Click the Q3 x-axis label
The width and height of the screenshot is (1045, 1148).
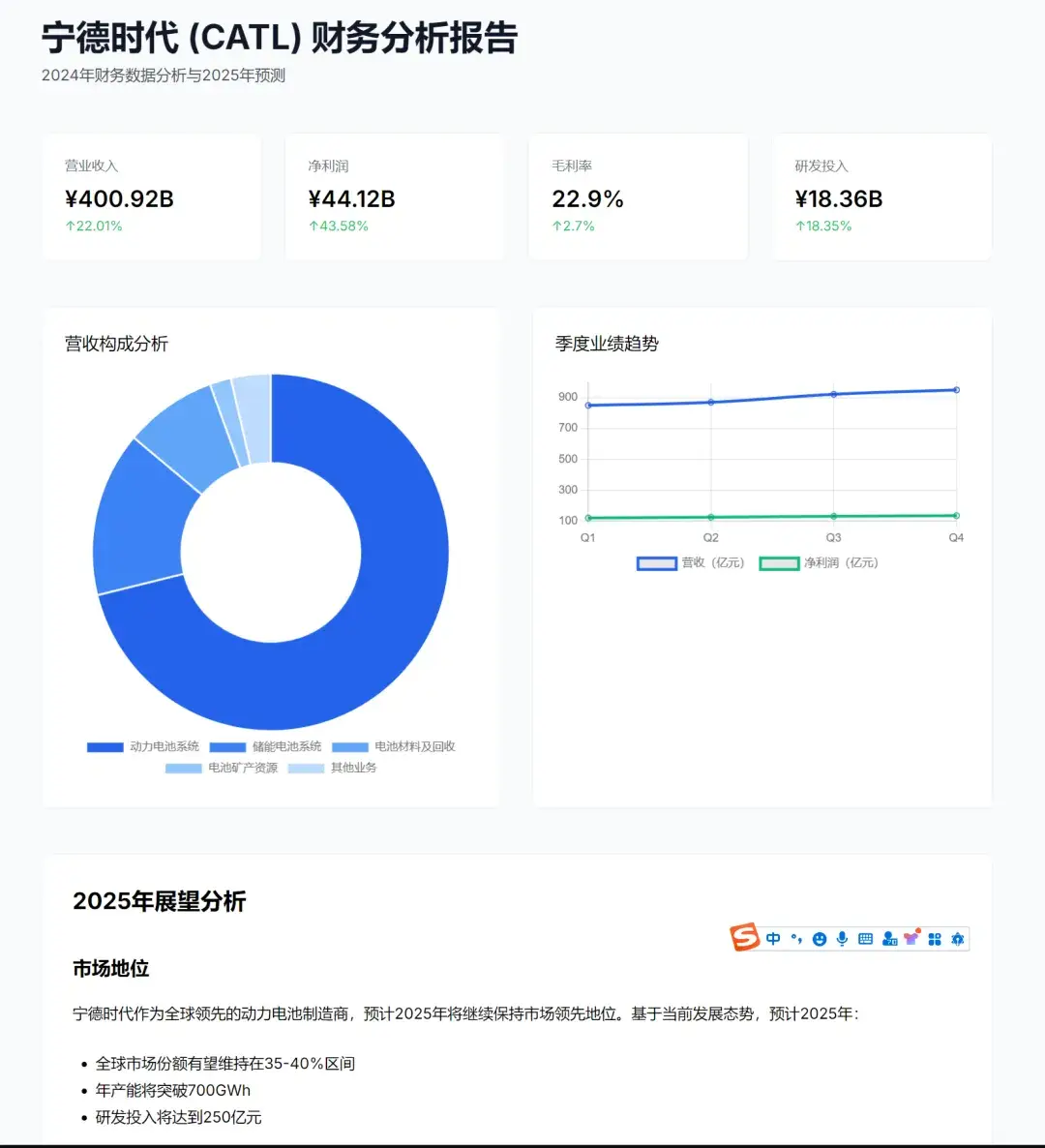pos(833,537)
